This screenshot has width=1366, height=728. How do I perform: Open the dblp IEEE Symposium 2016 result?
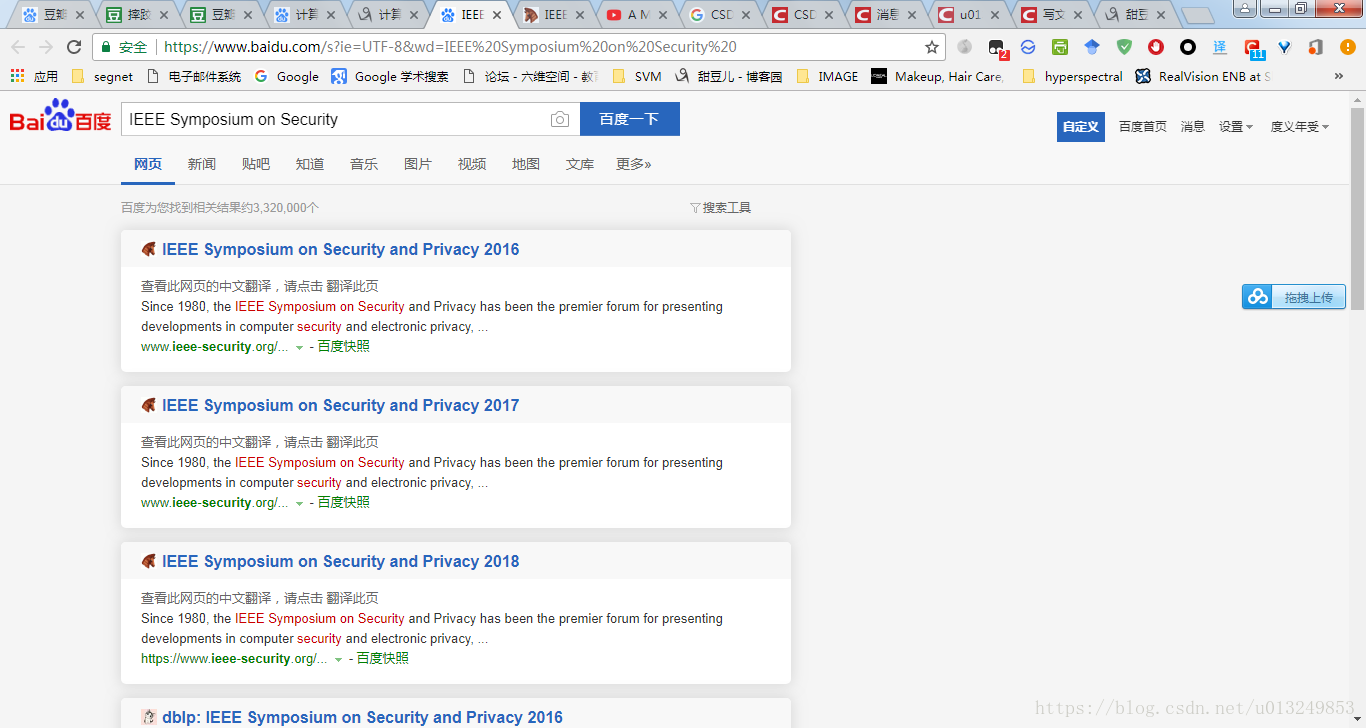pos(362,717)
